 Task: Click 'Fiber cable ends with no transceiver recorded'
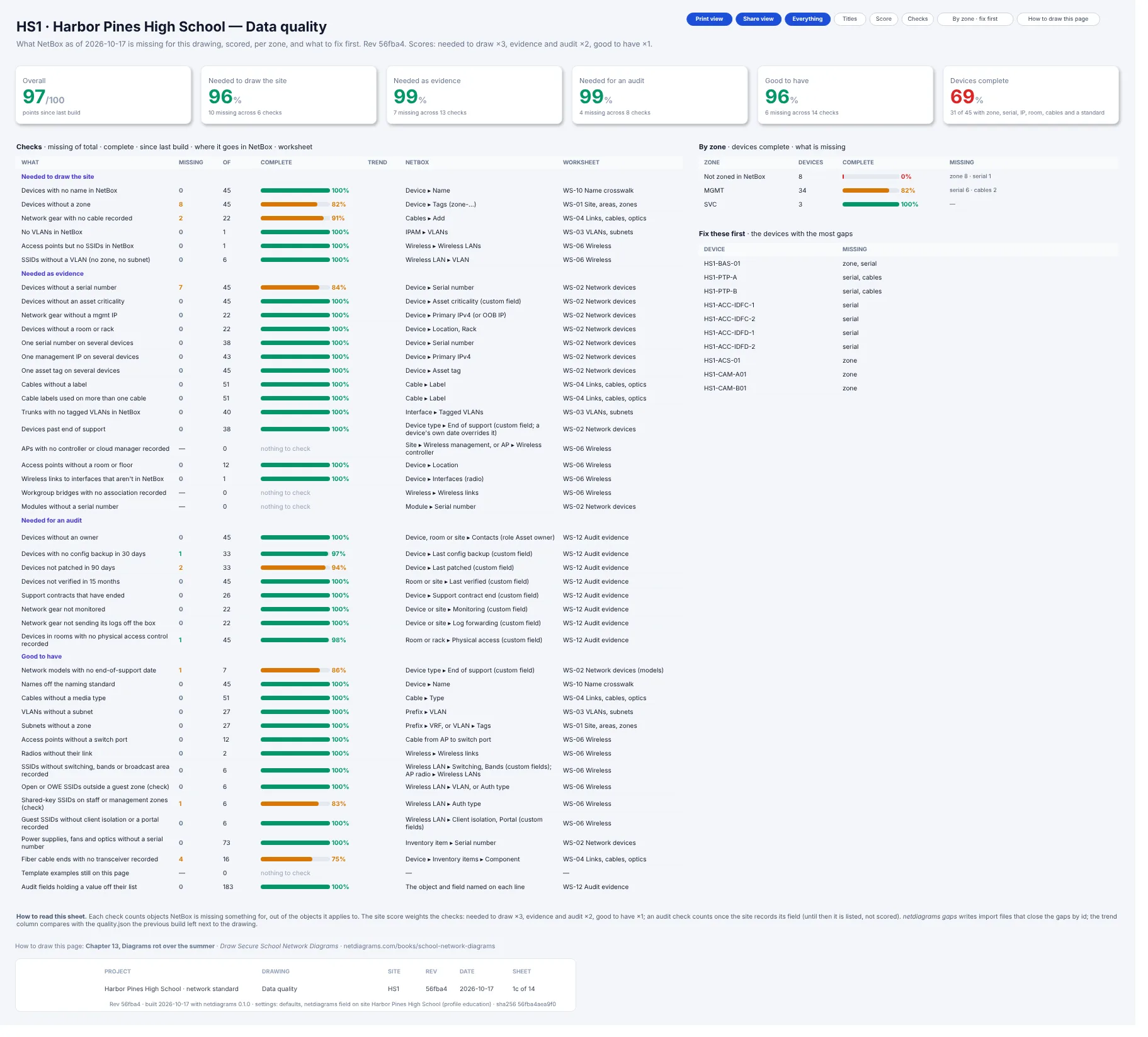pyautogui.click(x=90, y=859)
